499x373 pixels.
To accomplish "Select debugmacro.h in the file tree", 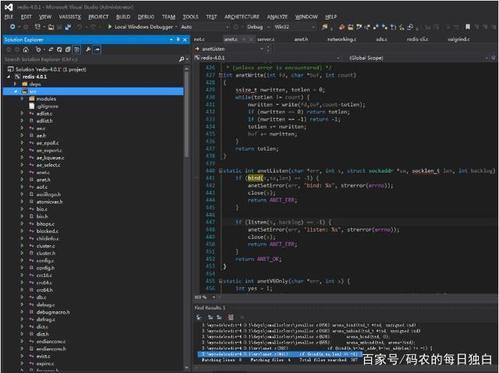I will [x=53, y=312].
